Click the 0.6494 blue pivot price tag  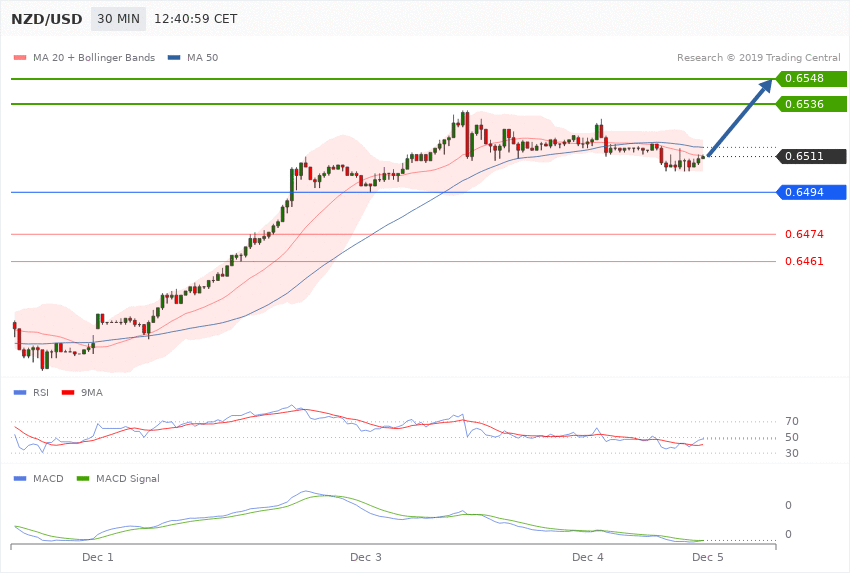point(812,192)
